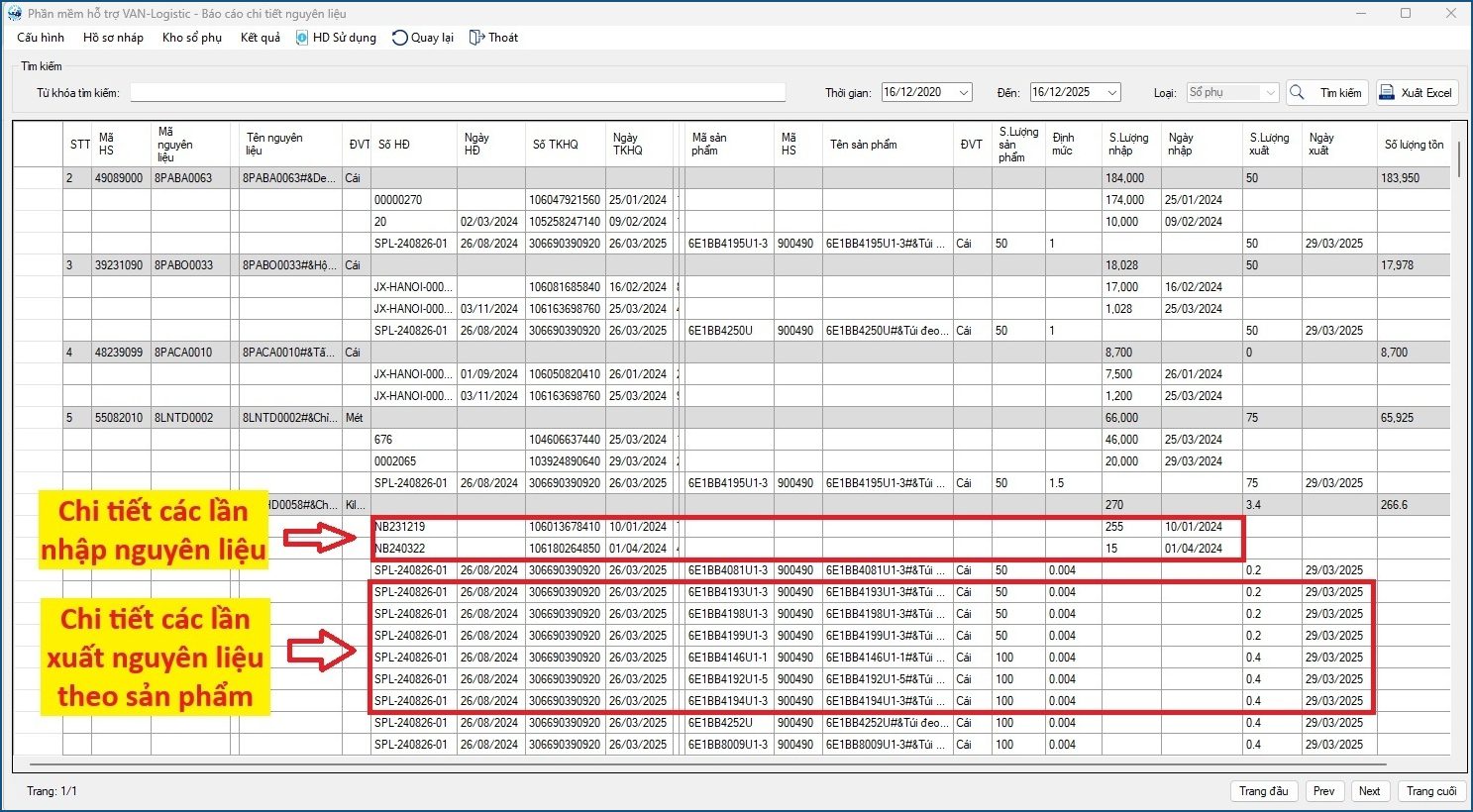Jump to Trang cuối last page
The height and width of the screenshot is (812, 1473).
pyautogui.click(x=1431, y=791)
